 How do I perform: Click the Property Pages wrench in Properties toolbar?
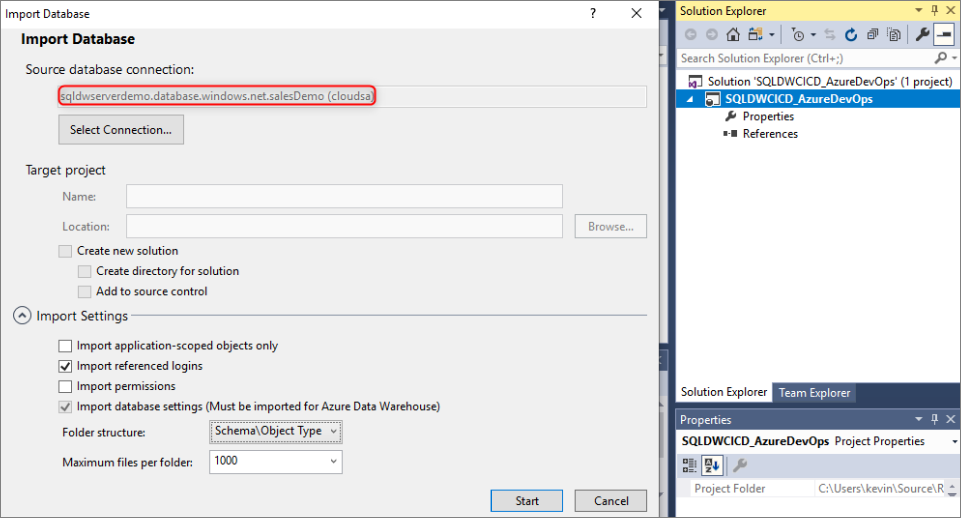pyautogui.click(x=740, y=465)
